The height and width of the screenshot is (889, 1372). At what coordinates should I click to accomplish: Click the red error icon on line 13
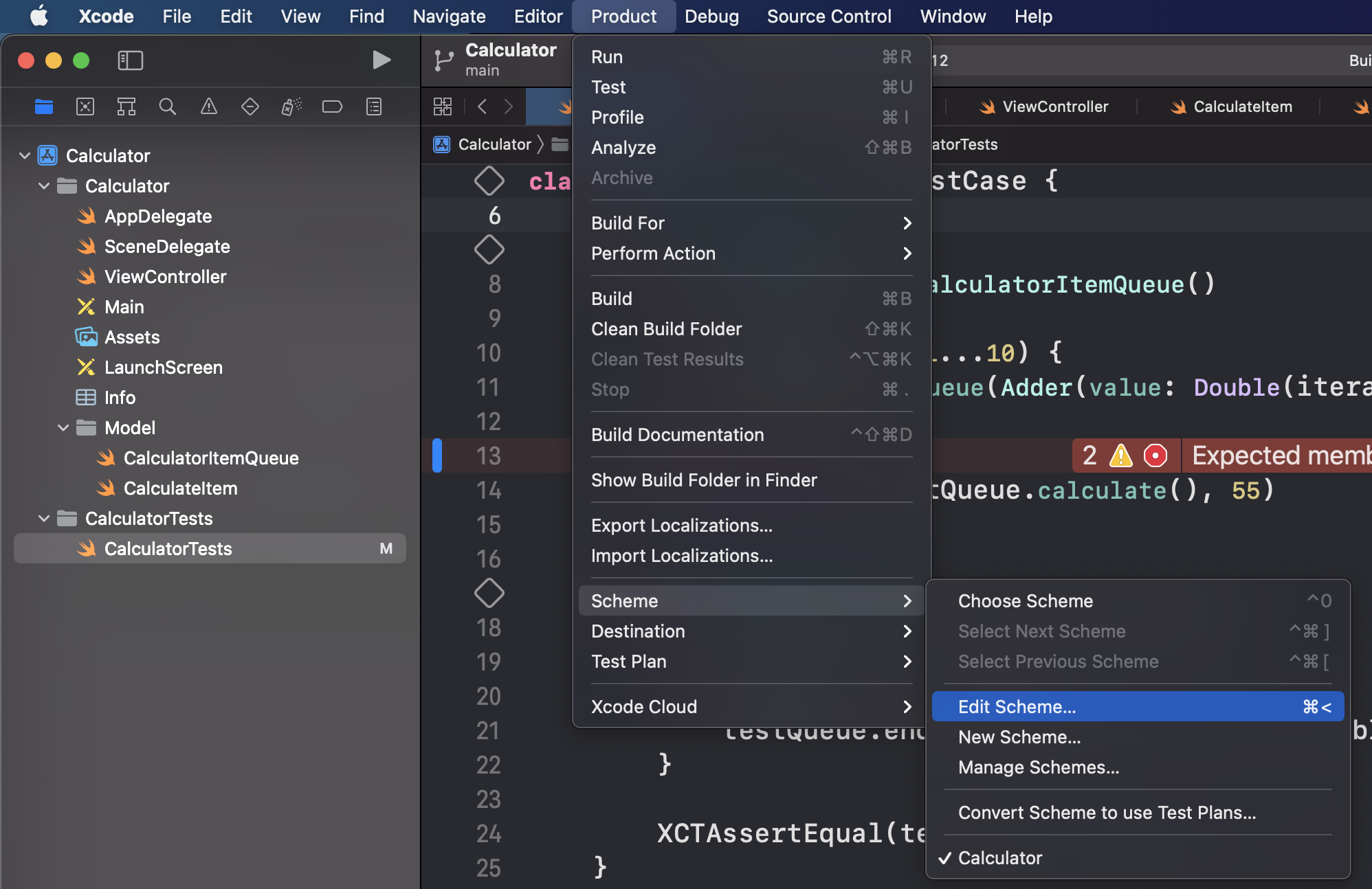pos(1155,455)
